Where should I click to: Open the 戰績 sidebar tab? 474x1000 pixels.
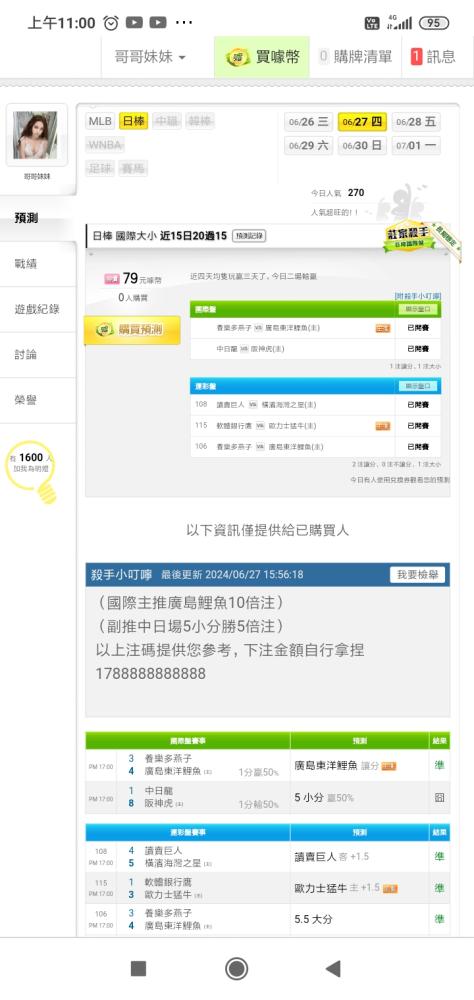(26, 263)
